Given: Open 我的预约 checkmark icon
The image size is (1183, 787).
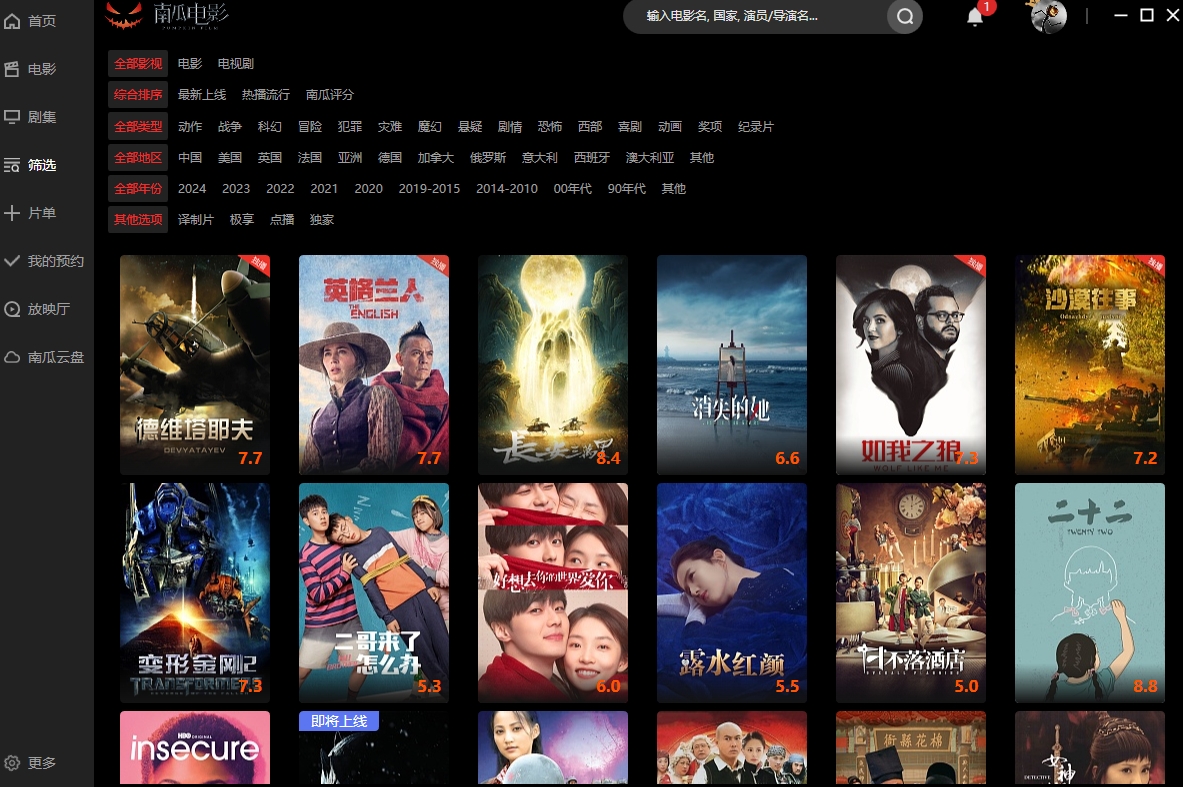Looking at the screenshot, I should pos(12,261).
